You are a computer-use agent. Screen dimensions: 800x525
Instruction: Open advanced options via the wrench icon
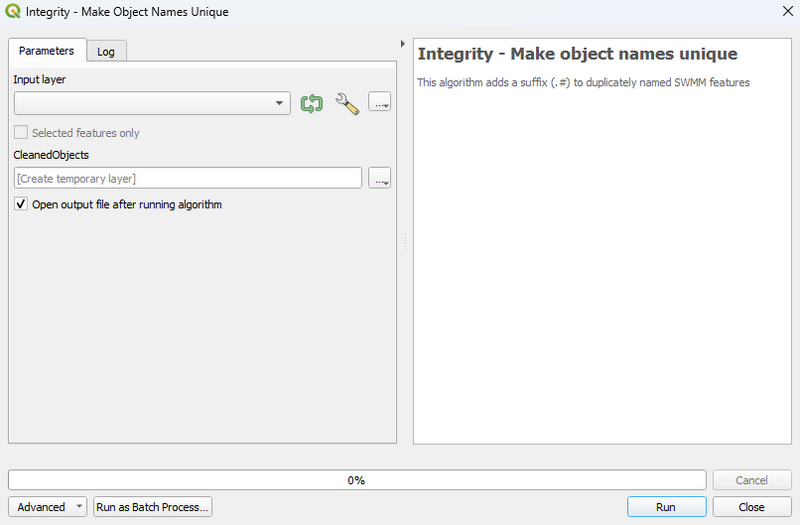pyautogui.click(x=347, y=103)
